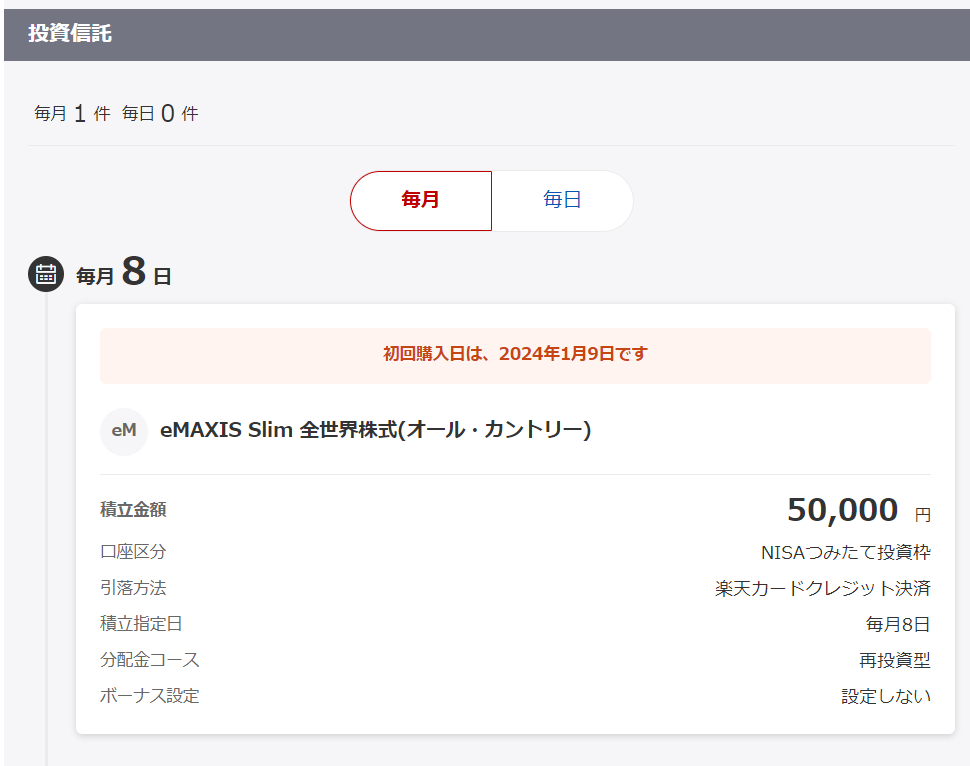Click the 楽天カードクレジット決済 payment value

click(823, 588)
